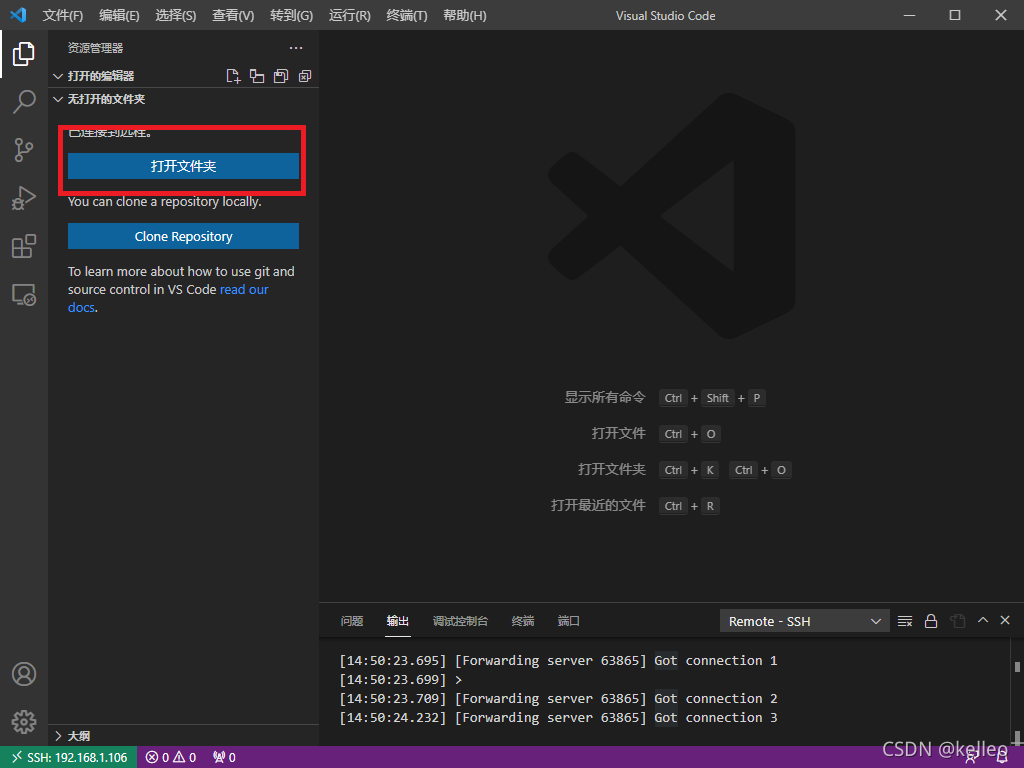1024x768 pixels.
Task: Toggle vertical/horizontal editor layout icon
Action: coord(257,76)
